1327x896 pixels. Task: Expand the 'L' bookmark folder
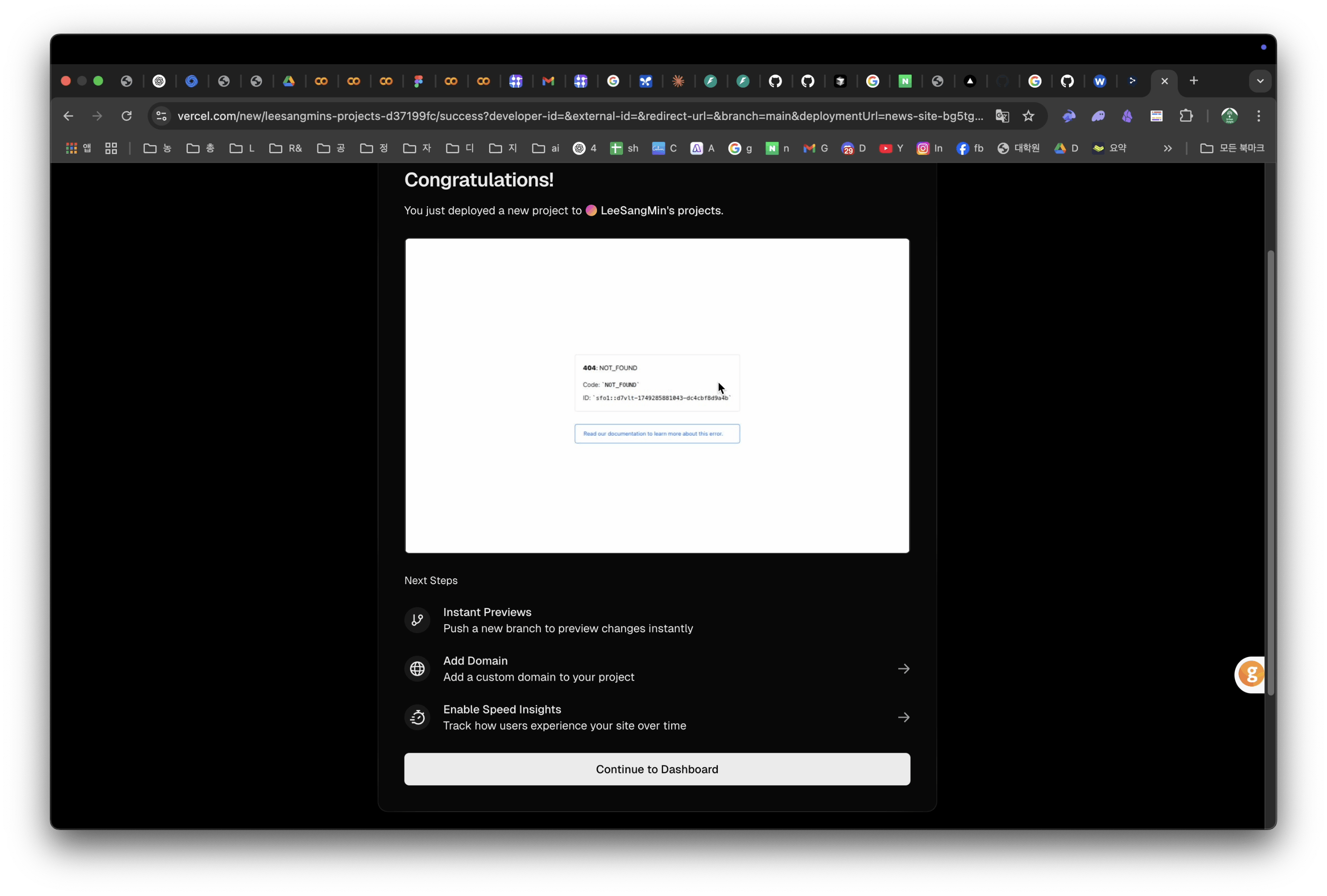pos(242,148)
